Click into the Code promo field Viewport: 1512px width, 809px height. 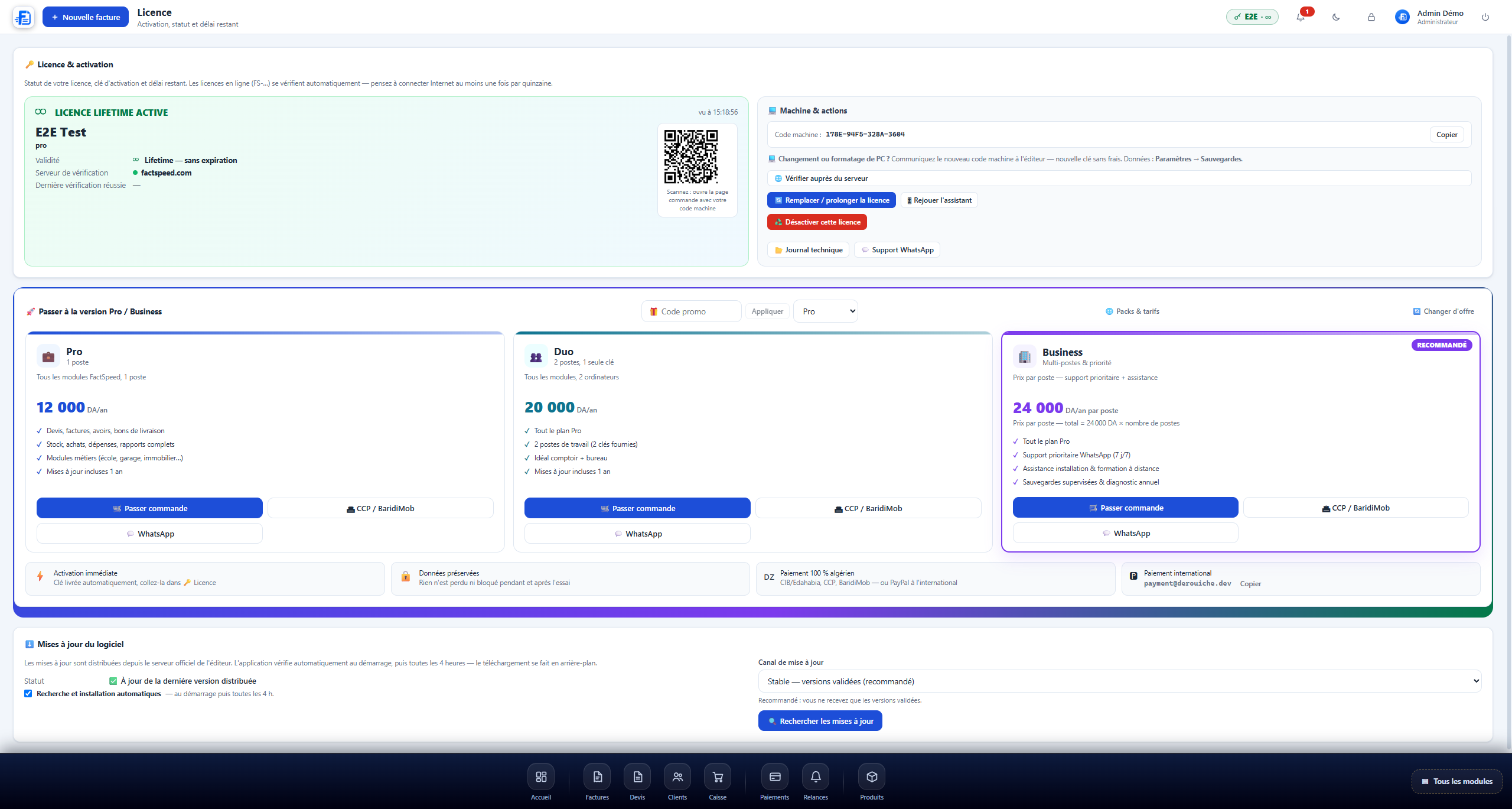pos(692,311)
